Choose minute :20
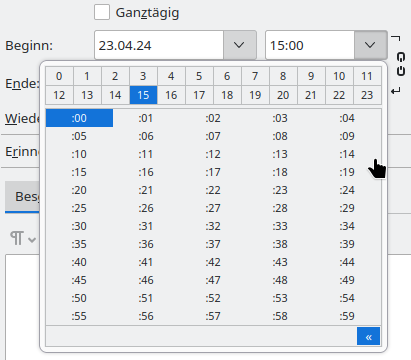 [79, 190]
